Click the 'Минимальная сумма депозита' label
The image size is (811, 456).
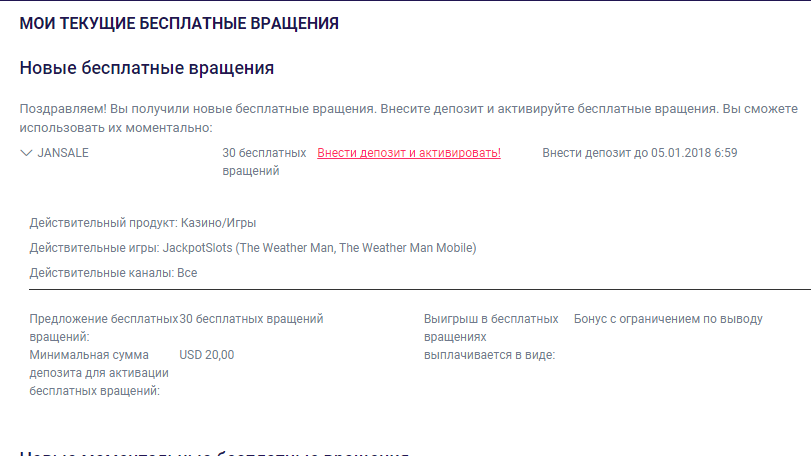click(x=99, y=373)
